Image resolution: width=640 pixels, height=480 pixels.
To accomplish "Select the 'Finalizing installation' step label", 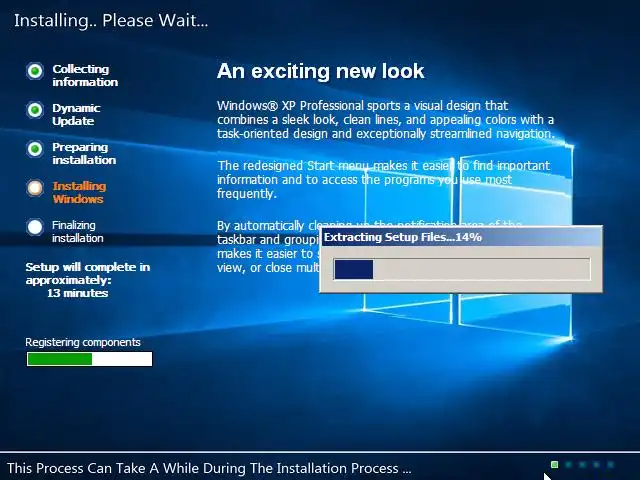I will tap(78, 231).
